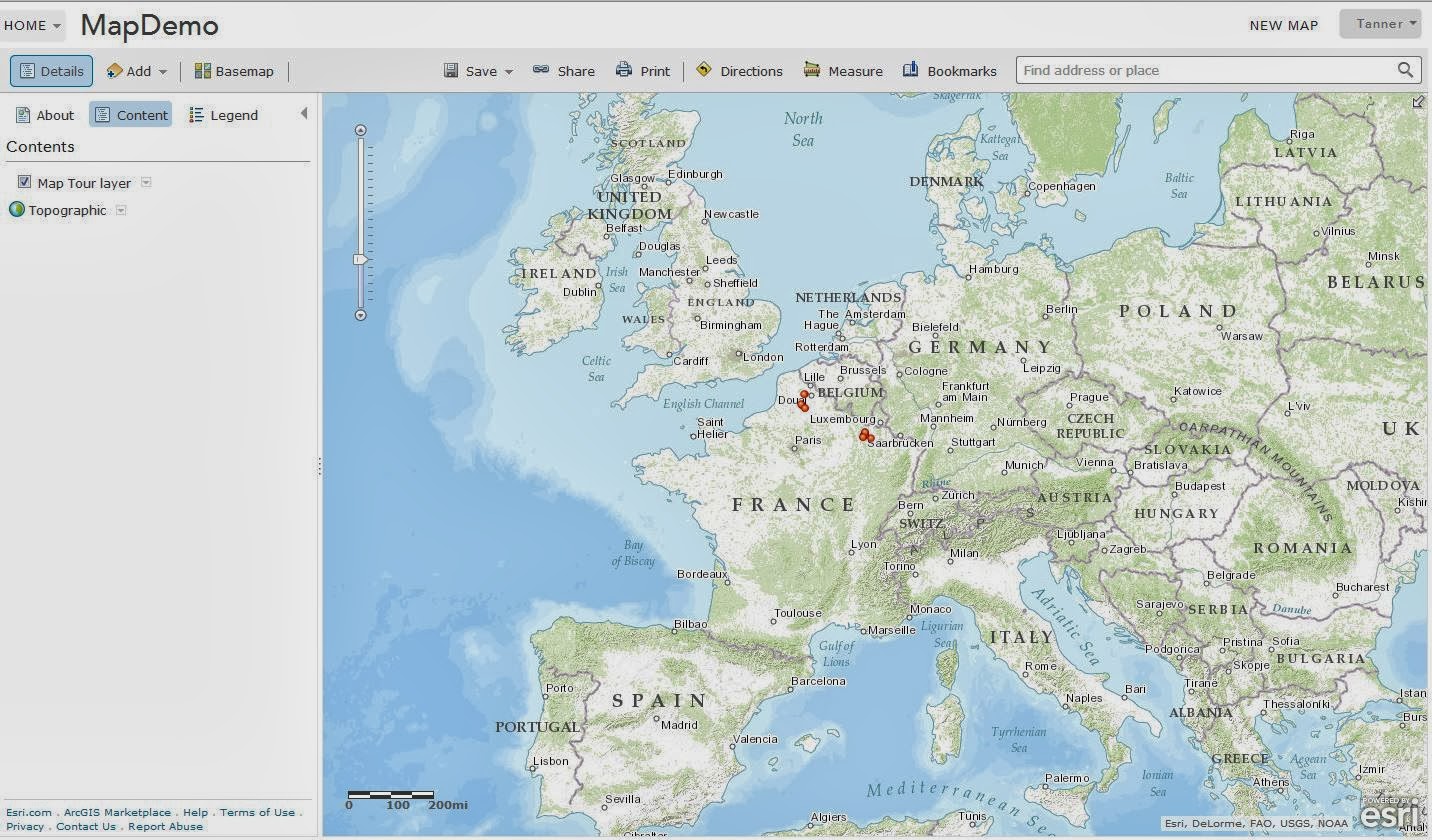The image size is (1432, 840).
Task: Click the Contents panel heading
Action: click(40, 146)
